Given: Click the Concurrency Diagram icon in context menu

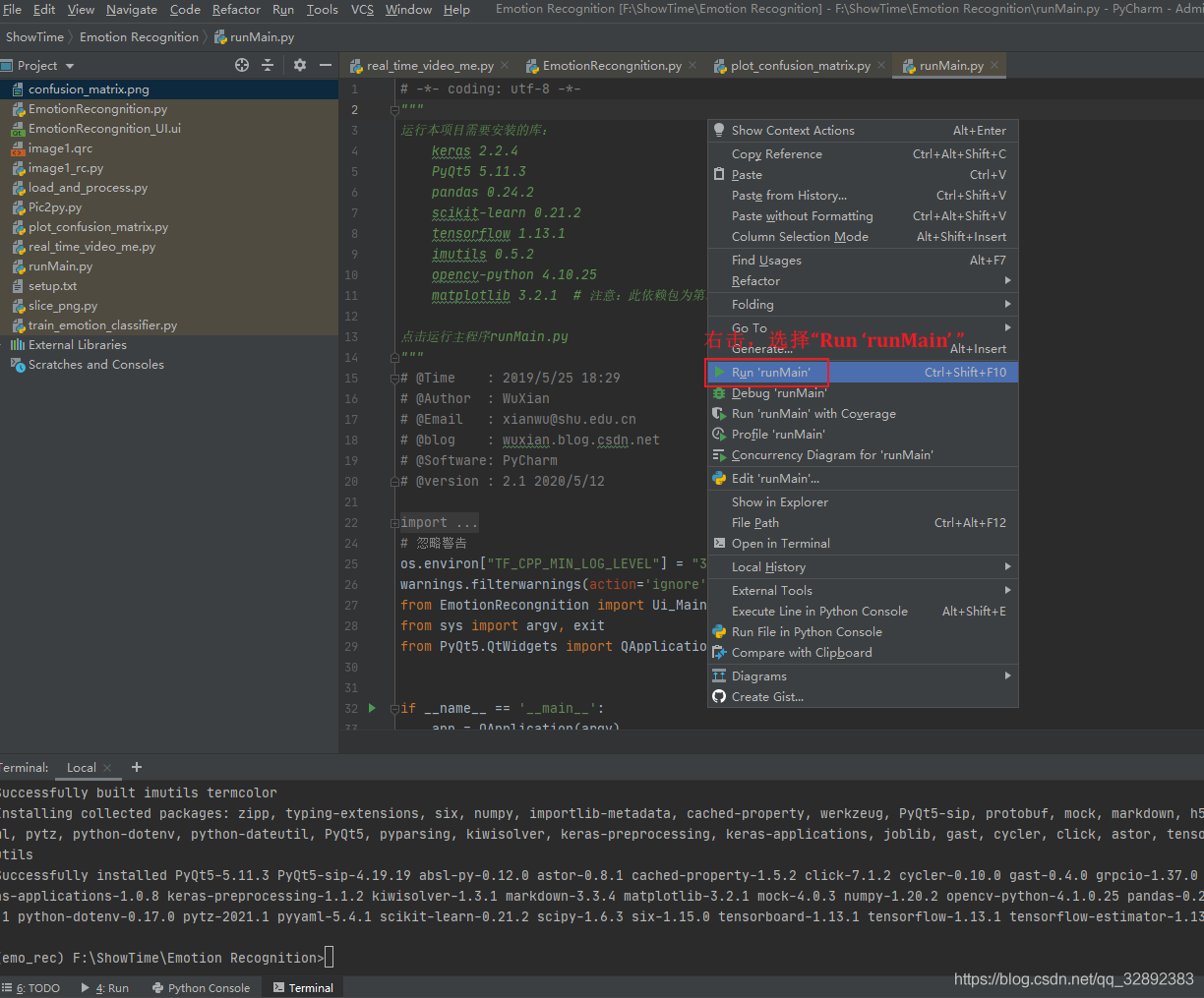Looking at the screenshot, I should point(719,455).
